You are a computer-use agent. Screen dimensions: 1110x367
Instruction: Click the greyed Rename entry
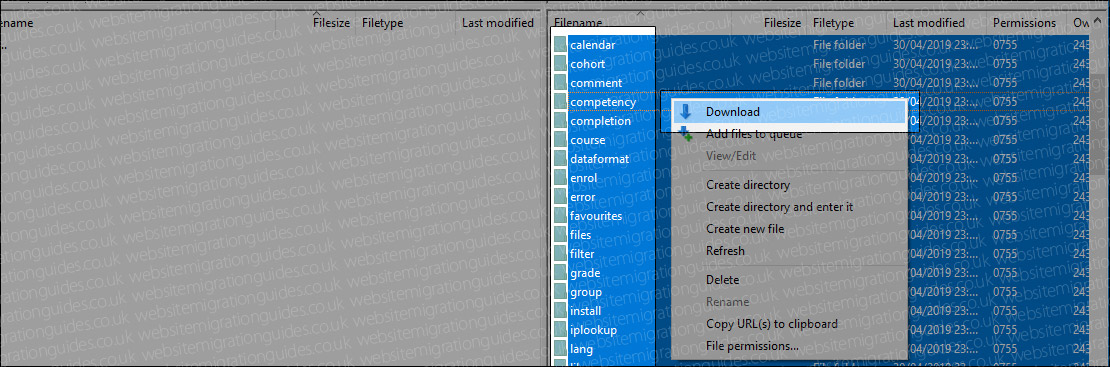(x=789, y=302)
